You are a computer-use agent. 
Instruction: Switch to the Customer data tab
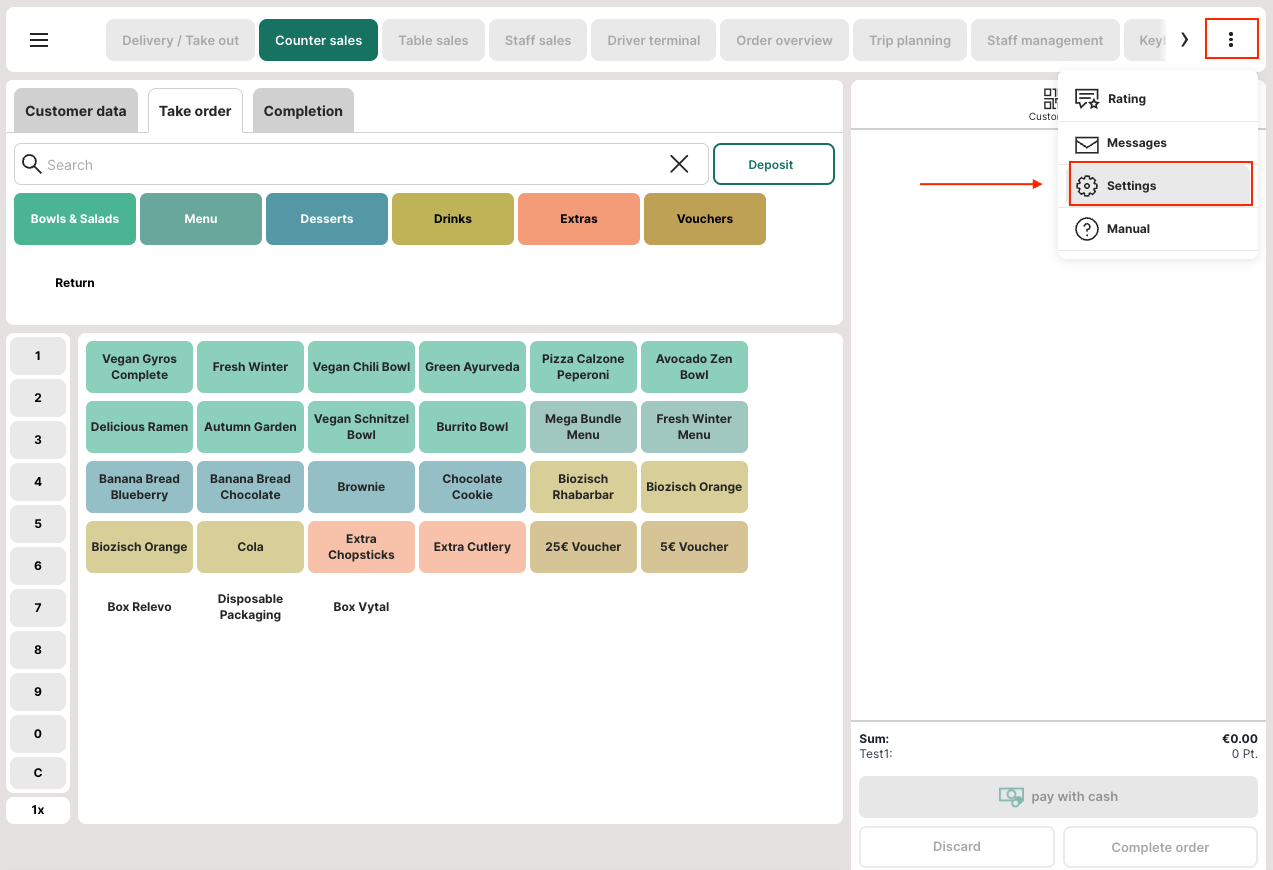coord(76,111)
